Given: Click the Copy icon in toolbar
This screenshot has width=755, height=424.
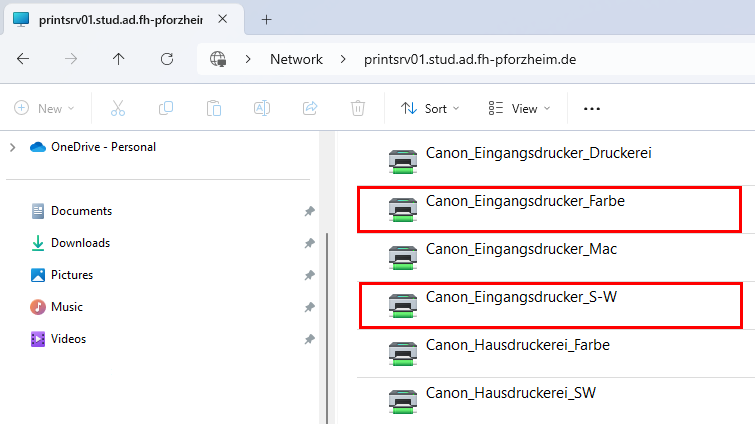Looking at the screenshot, I should click(166, 108).
